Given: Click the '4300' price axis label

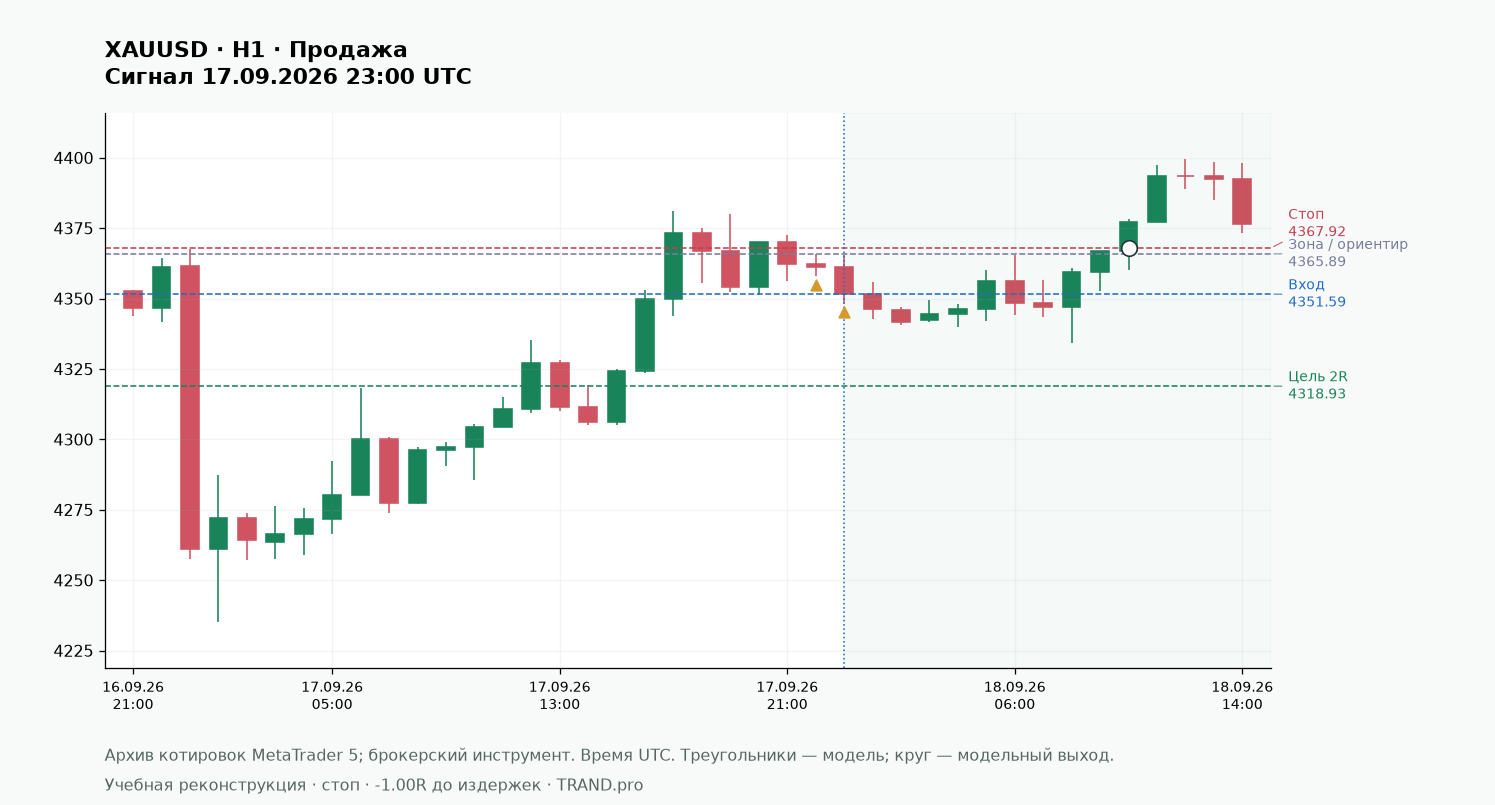Looking at the screenshot, I should [74, 440].
